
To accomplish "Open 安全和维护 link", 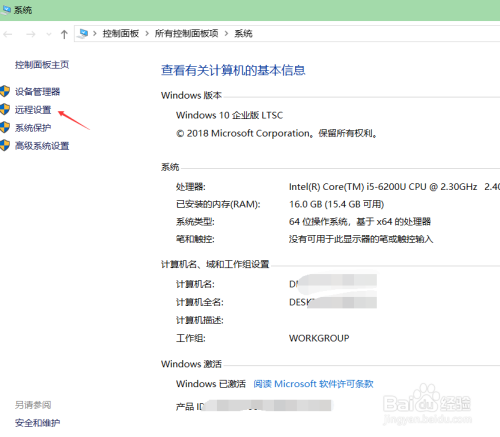I will point(37,423).
